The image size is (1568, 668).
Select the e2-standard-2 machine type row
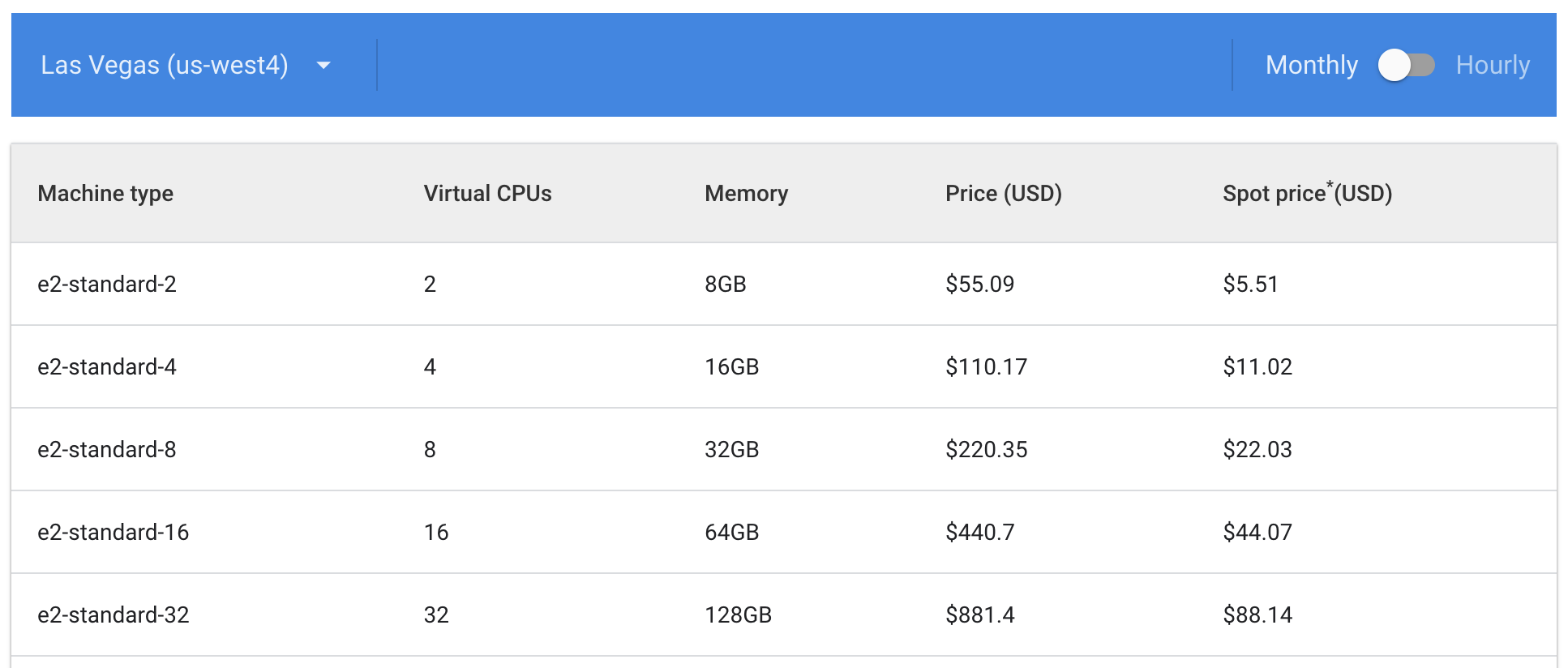[107, 285]
